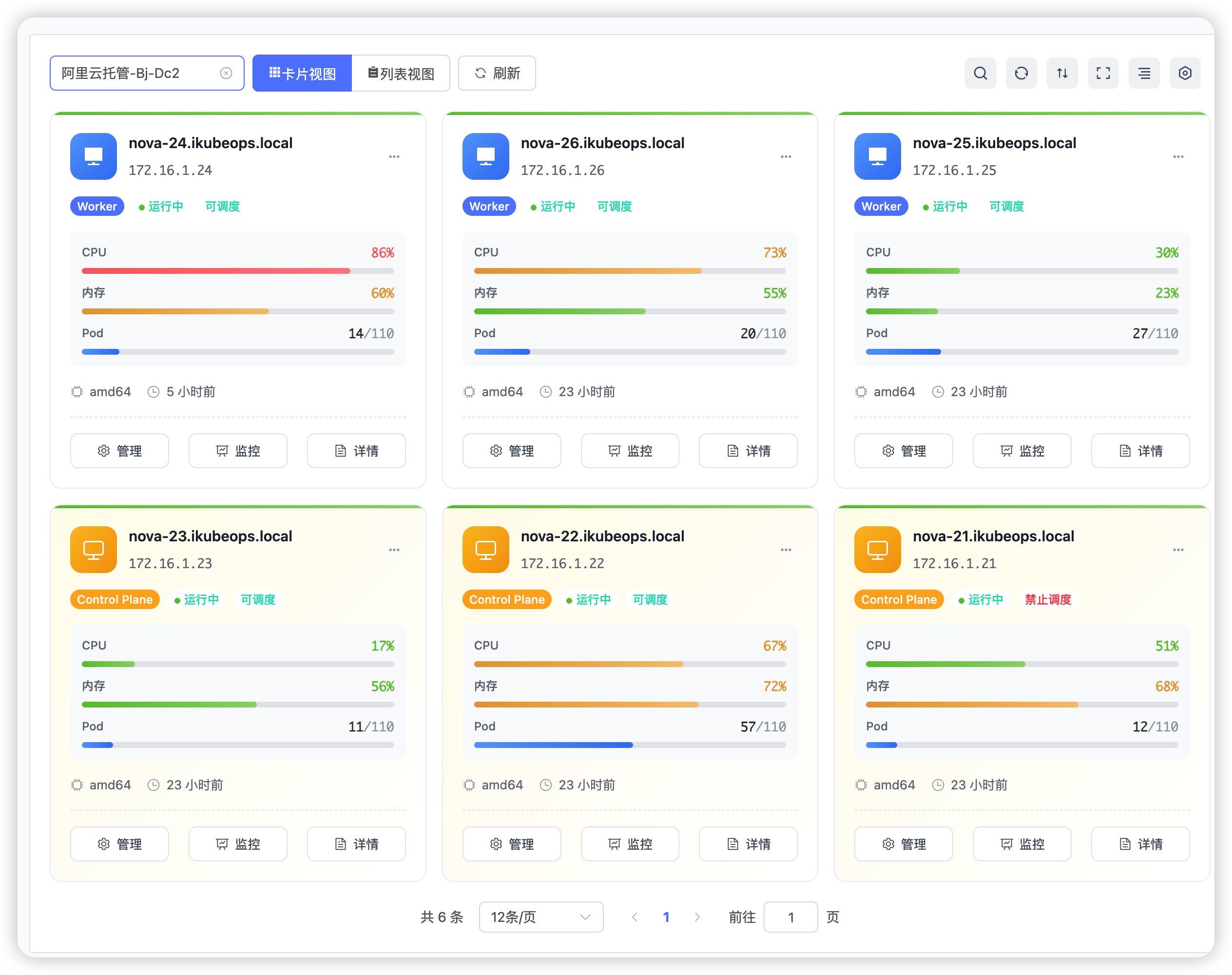
Task: Click the search icon in top toolbar
Action: (x=980, y=73)
